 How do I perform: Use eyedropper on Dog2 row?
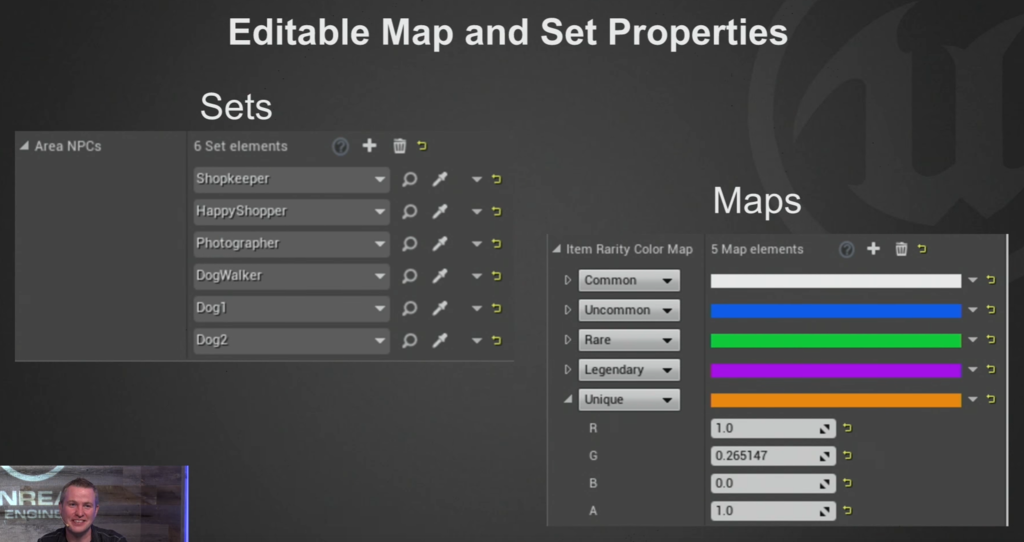point(440,340)
